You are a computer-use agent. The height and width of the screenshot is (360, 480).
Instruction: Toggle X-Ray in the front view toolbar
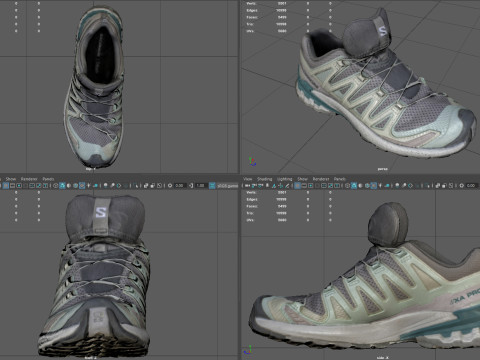[x=146, y=186]
